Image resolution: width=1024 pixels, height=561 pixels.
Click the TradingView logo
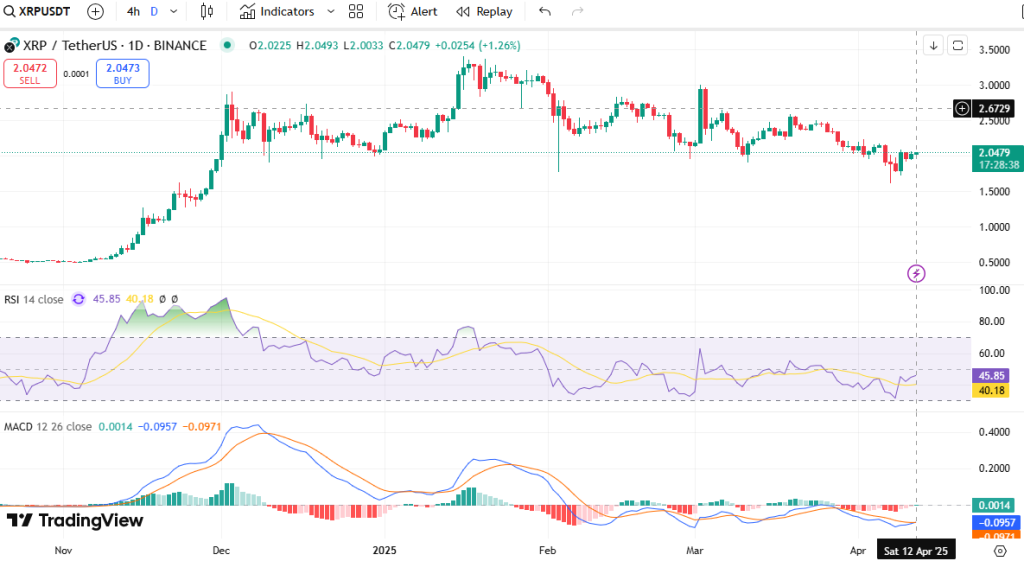point(75,521)
